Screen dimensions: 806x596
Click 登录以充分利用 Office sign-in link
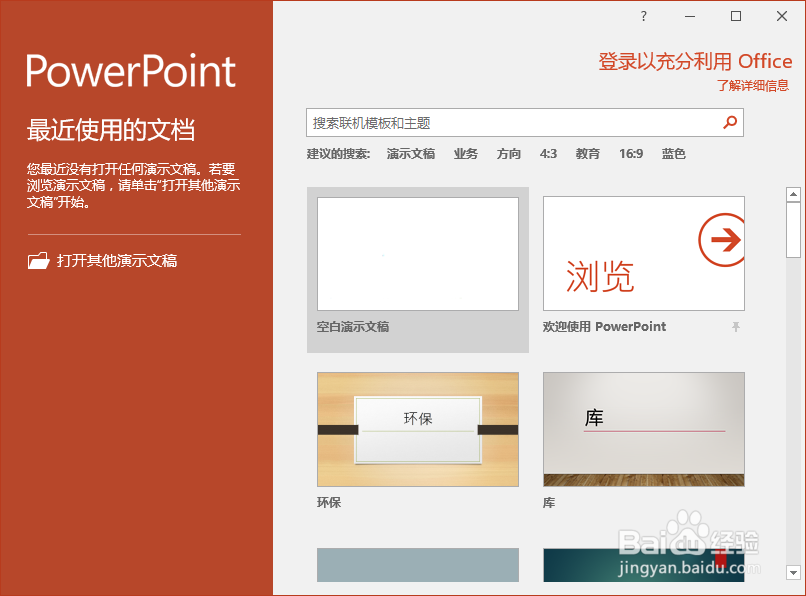pyautogui.click(x=695, y=62)
